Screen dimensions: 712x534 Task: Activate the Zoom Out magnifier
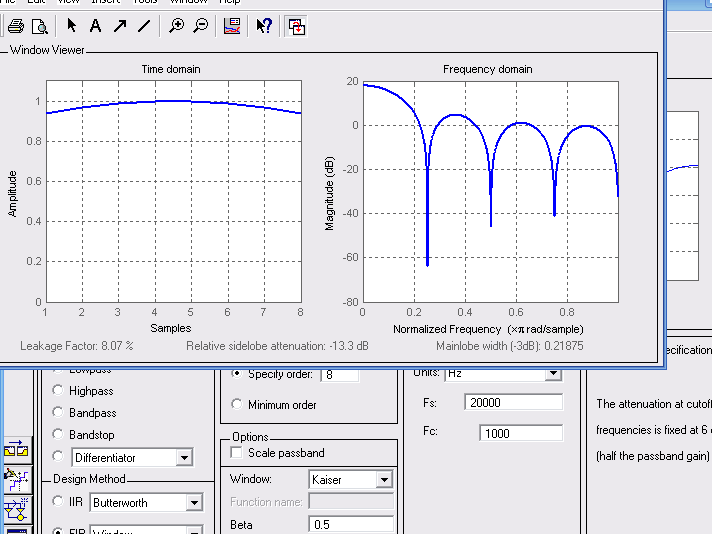click(x=201, y=27)
